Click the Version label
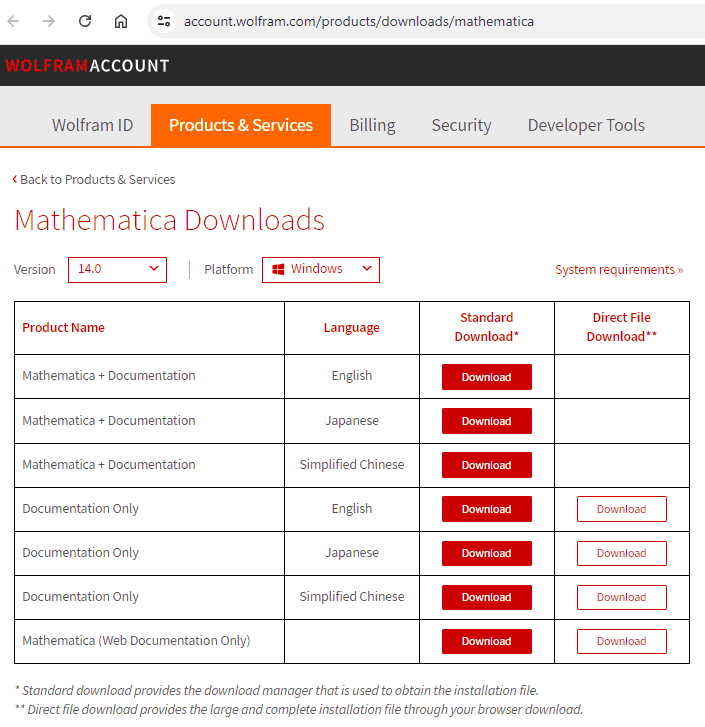 34,269
